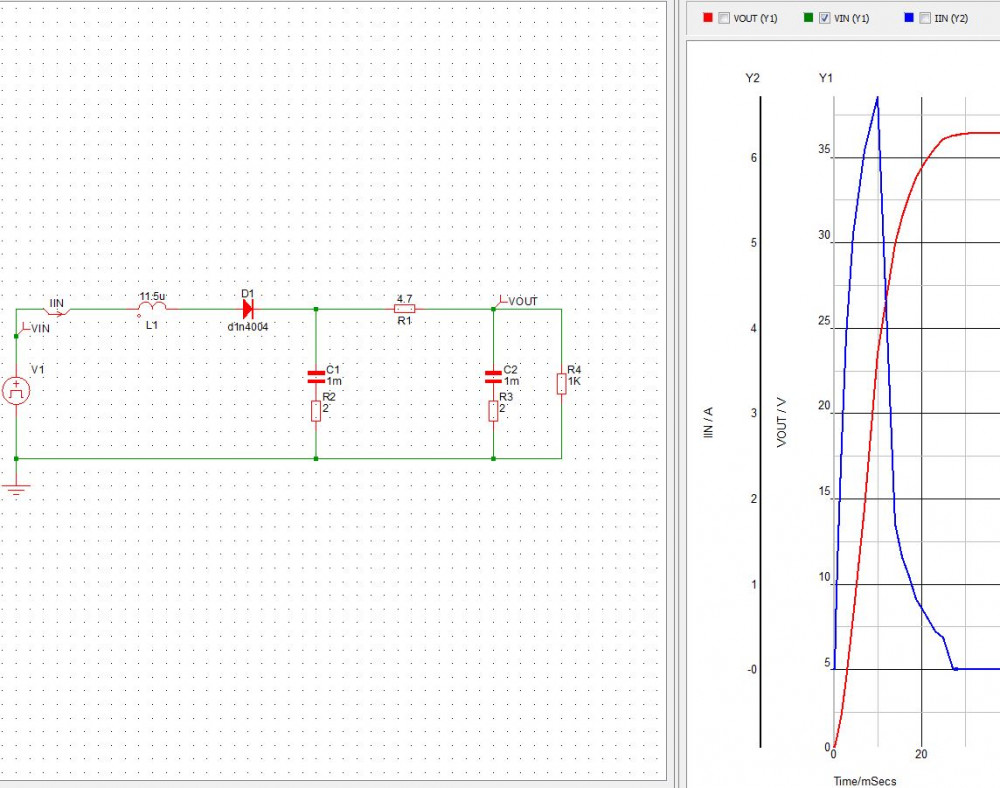Click the 'Time/mSecs' x-axis label
The image size is (1000, 788).
click(865, 781)
